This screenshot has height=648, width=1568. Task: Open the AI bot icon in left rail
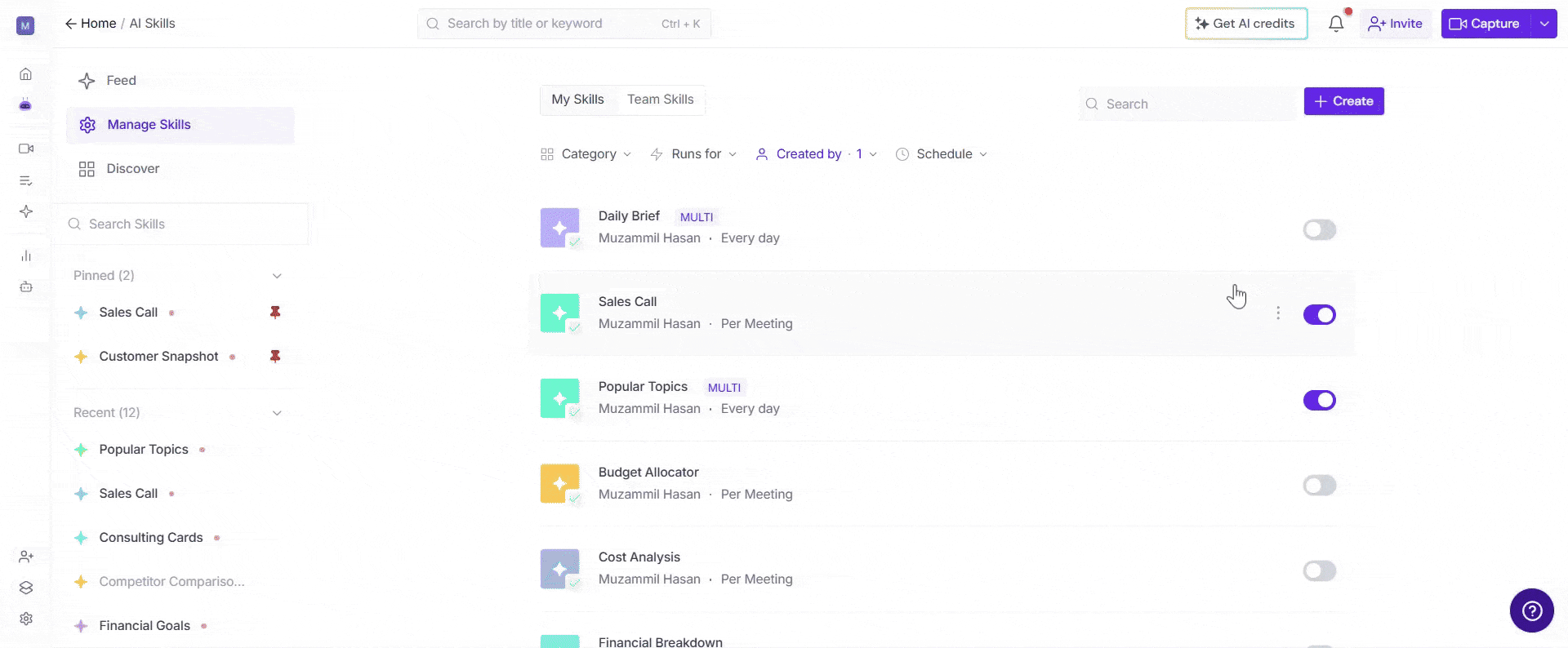pyautogui.click(x=26, y=104)
